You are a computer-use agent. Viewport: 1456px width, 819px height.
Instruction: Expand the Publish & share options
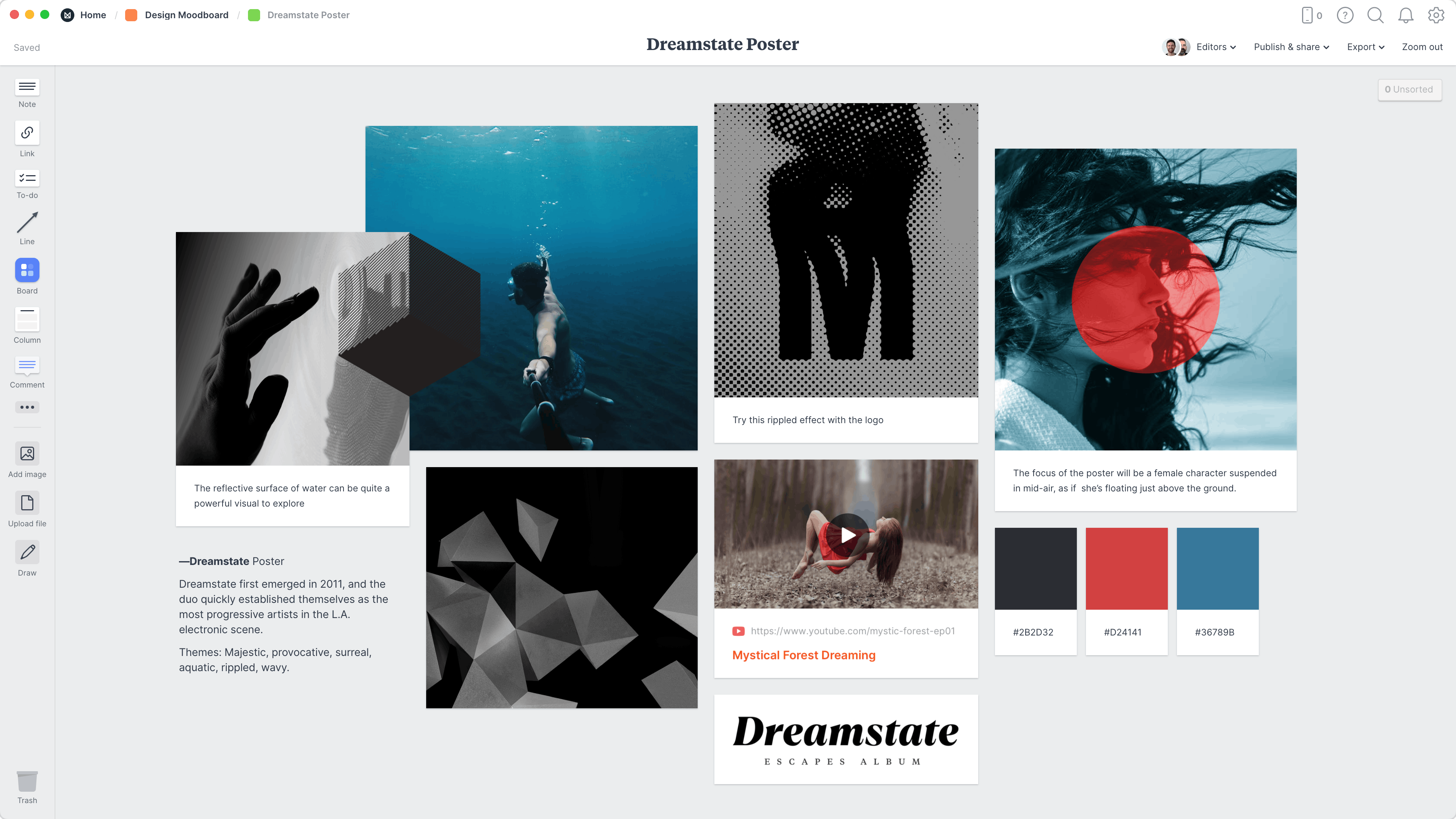pyautogui.click(x=1292, y=47)
